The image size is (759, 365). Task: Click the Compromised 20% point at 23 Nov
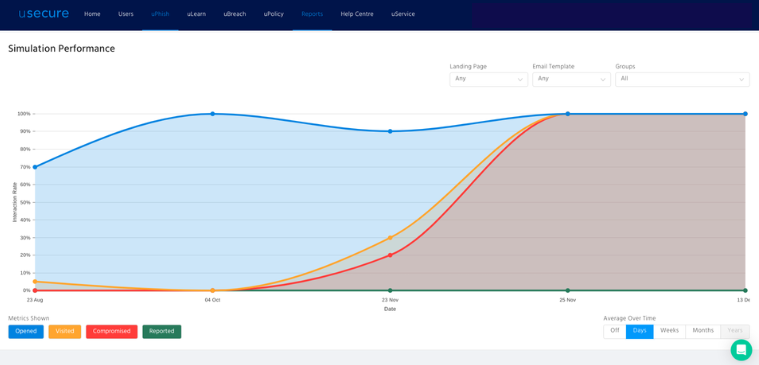pos(390,255)
